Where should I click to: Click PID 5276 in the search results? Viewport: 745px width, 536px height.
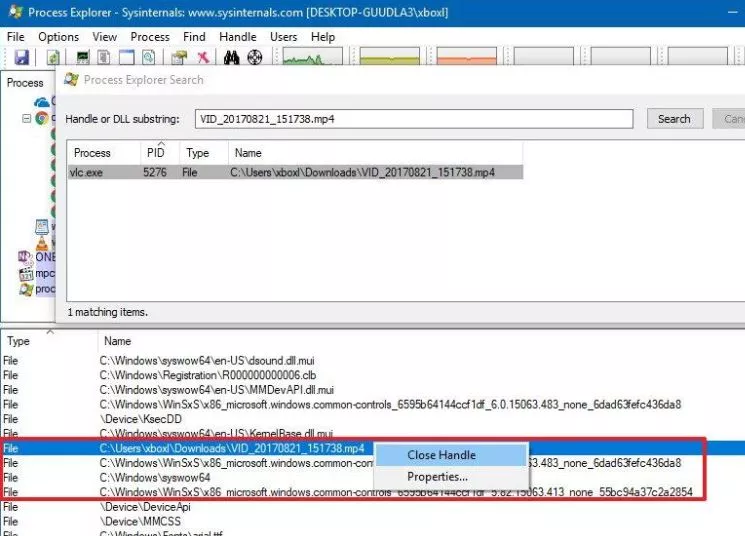155,172
